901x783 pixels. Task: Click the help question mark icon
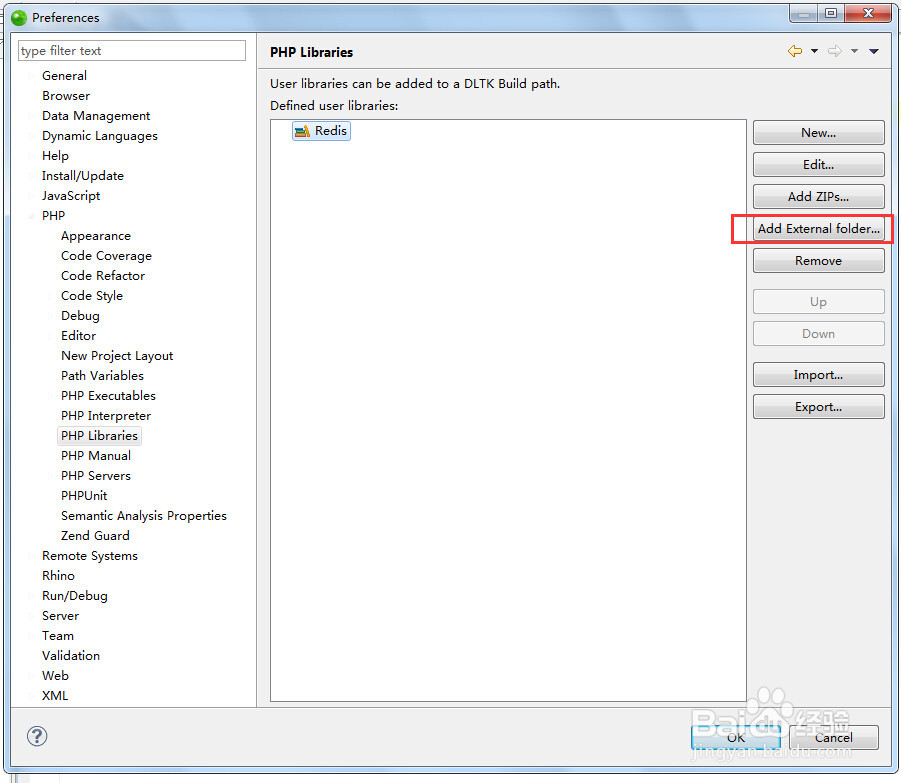[x=37, y=736]
